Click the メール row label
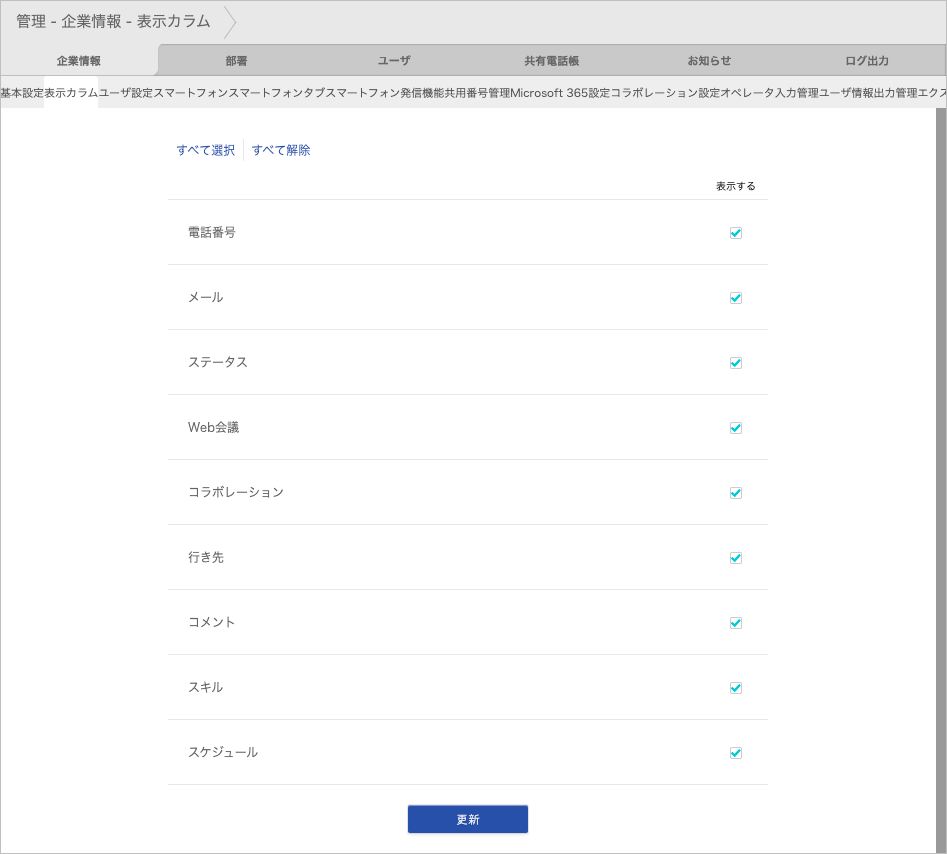 click(206, 297)
